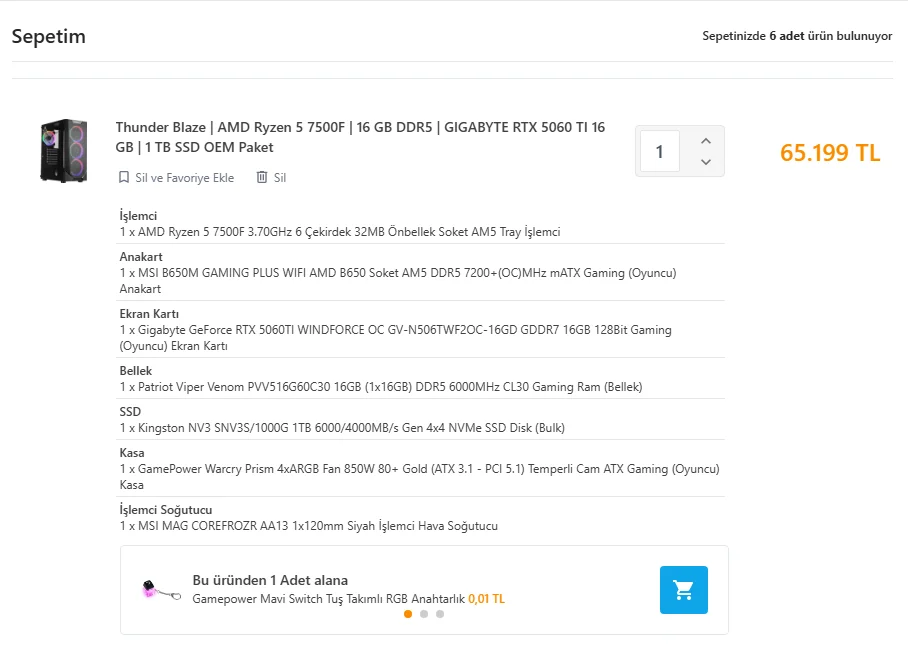
Task: Click the bookmark icon for favorites
Action: click(123, 177)
